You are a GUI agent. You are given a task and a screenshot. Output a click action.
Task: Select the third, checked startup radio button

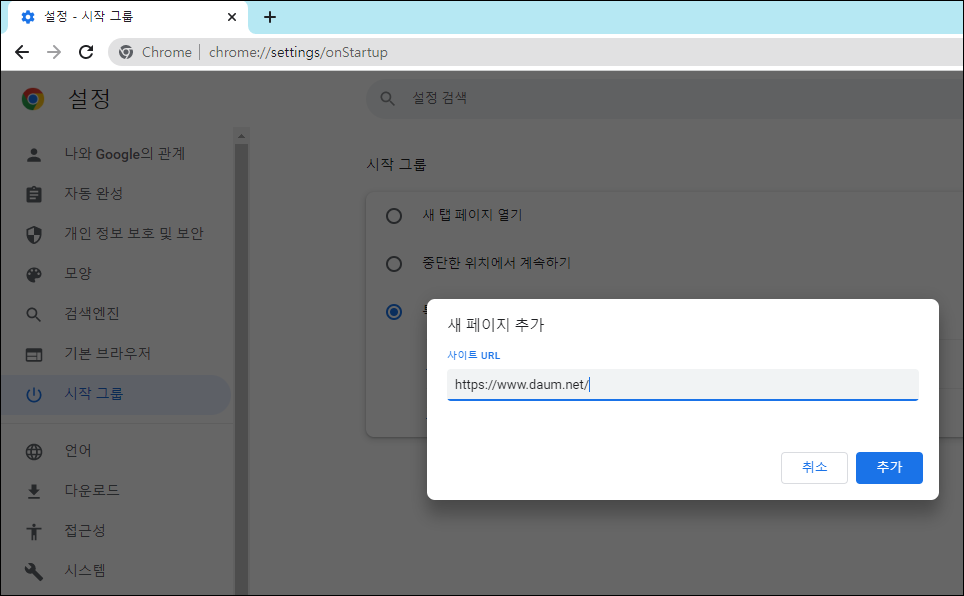tap(394, 312)
